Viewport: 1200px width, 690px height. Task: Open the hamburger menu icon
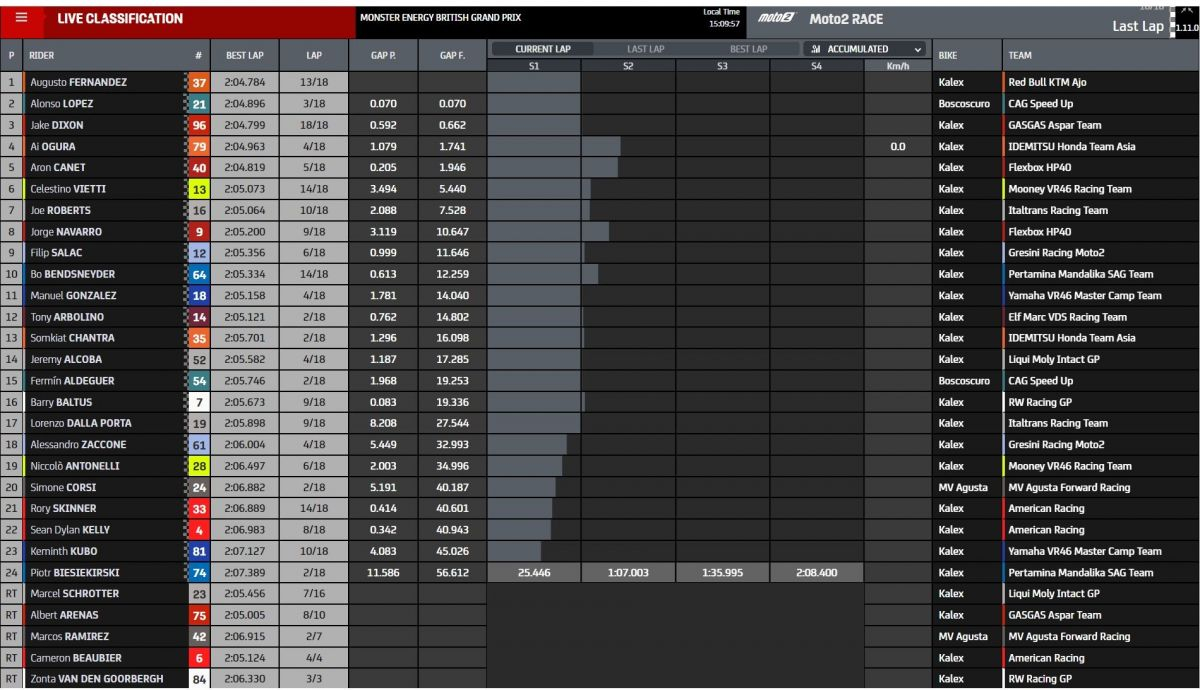[22, 18]
